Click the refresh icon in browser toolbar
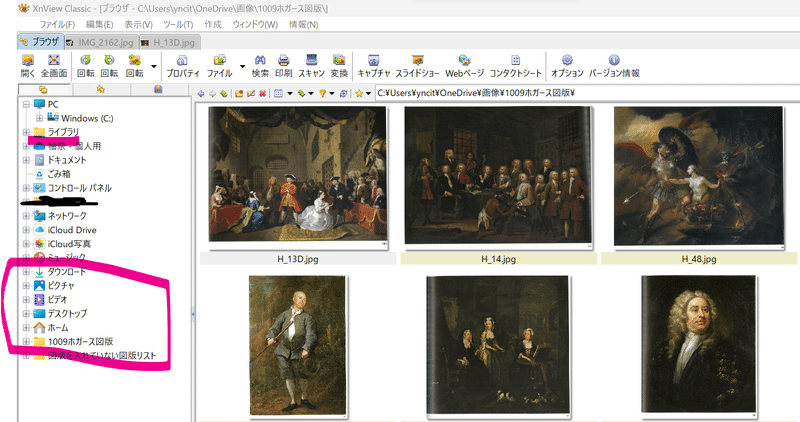800x422 pixels. tap(344, 93)
